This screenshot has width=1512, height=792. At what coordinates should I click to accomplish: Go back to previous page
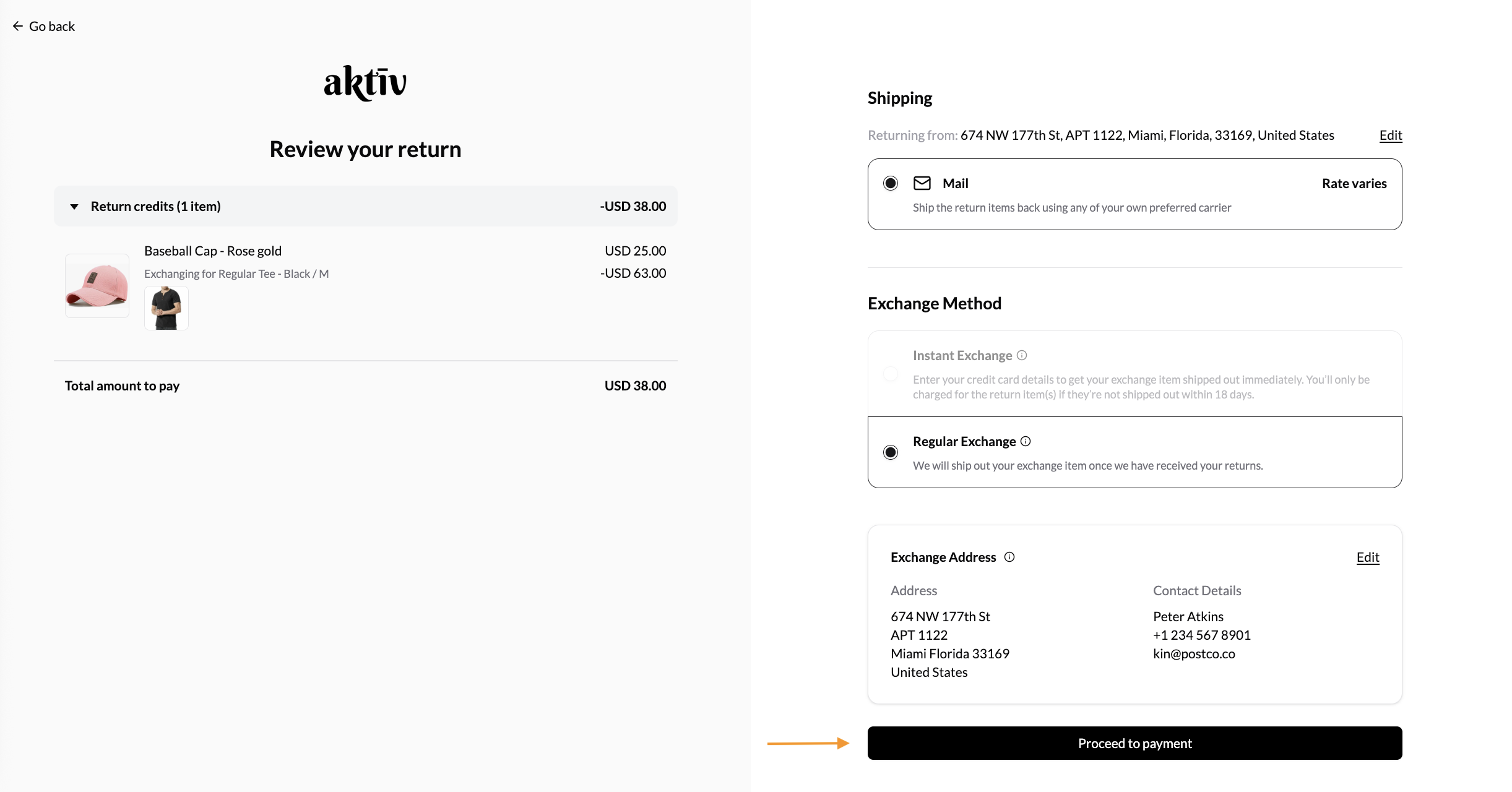point(43,26)
